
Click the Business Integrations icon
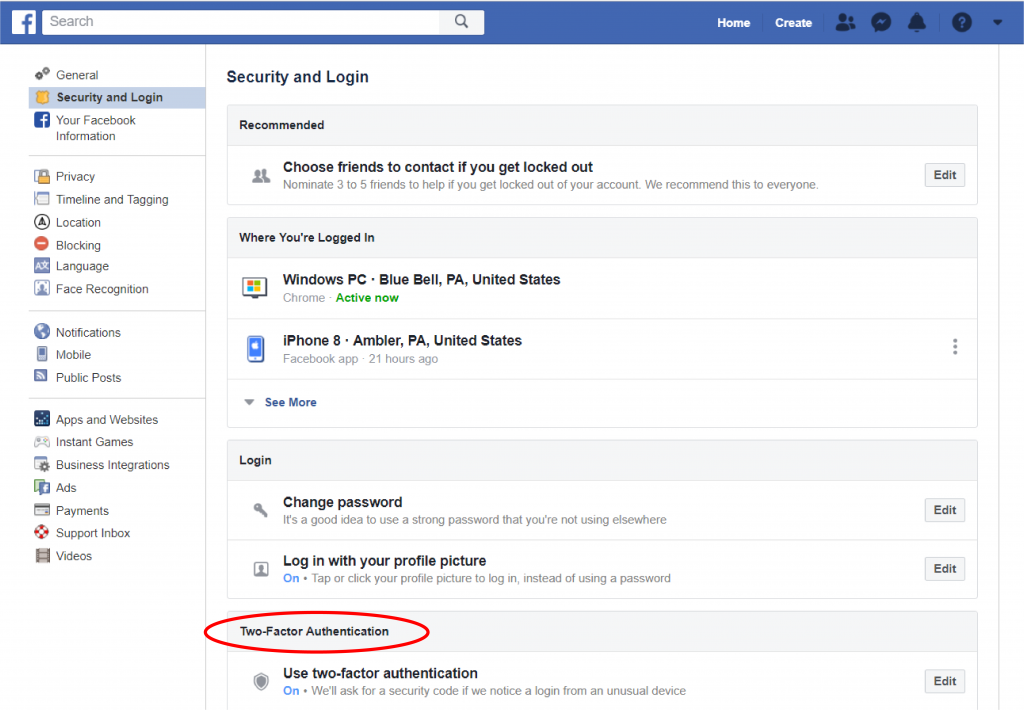pos(42,464)
